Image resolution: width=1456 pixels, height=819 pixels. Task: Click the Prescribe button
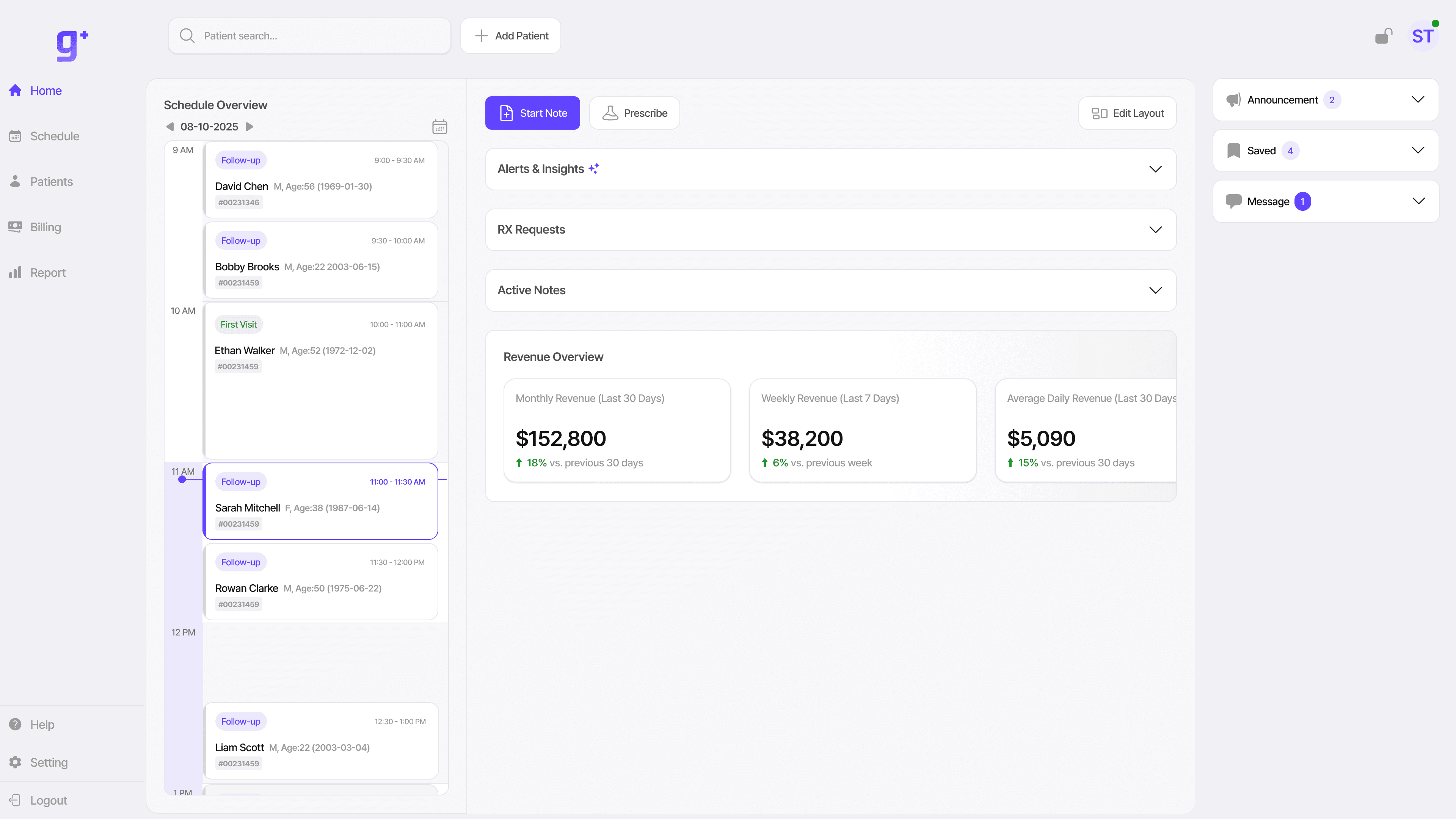pyautogui.click(x=634, y=113)
